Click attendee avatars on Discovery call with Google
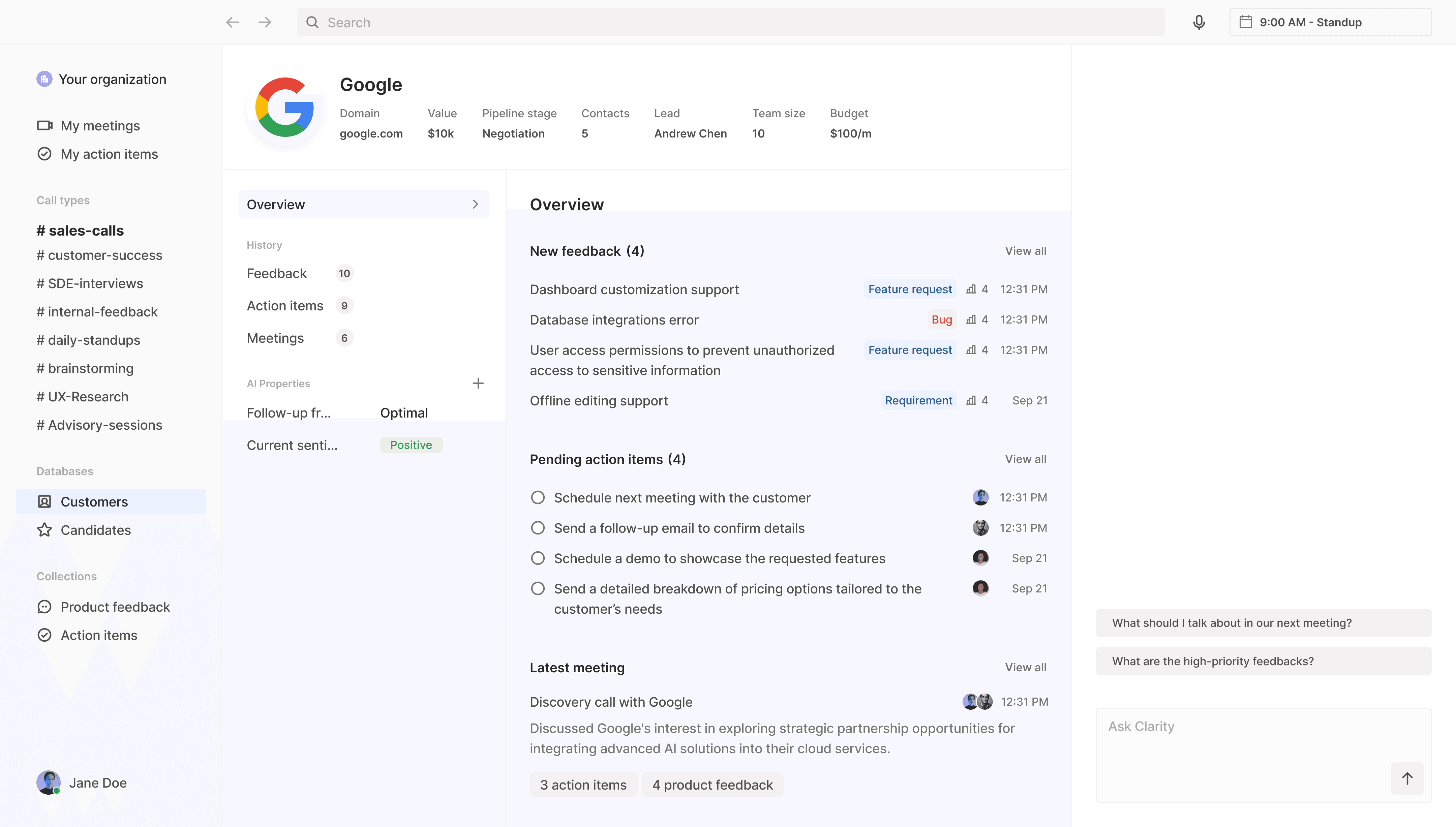Screen dimensions: 1456x827 click(x=977, y=702)
